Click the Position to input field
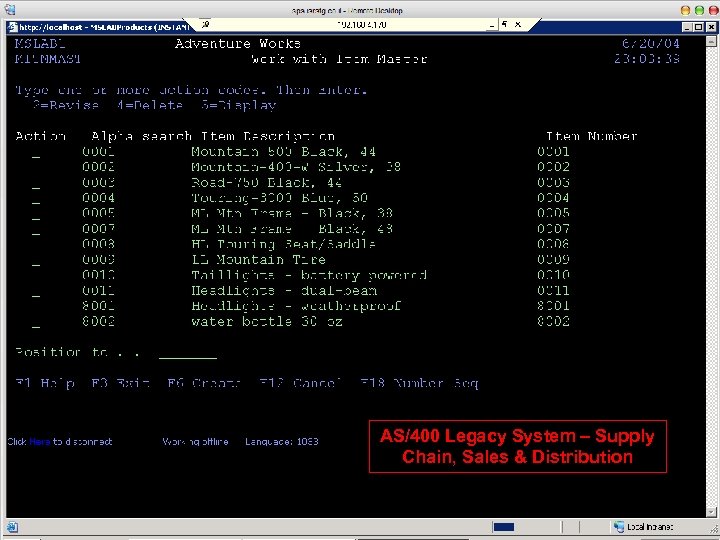Image resolution: width=720 pixels, height=540 pixels. click(188, 354)
